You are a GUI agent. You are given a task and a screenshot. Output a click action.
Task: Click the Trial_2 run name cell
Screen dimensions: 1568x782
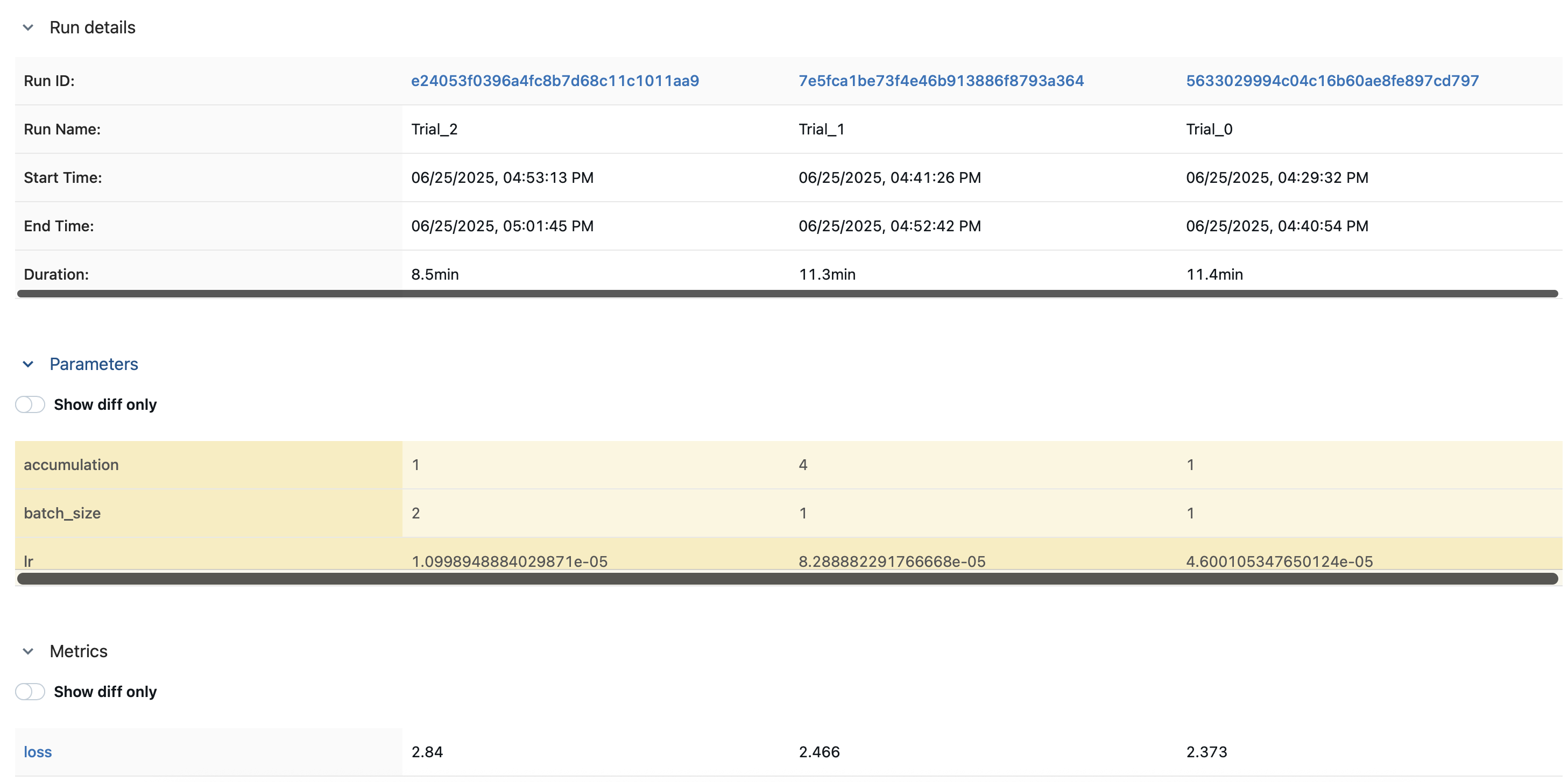[x=434, y=129]
